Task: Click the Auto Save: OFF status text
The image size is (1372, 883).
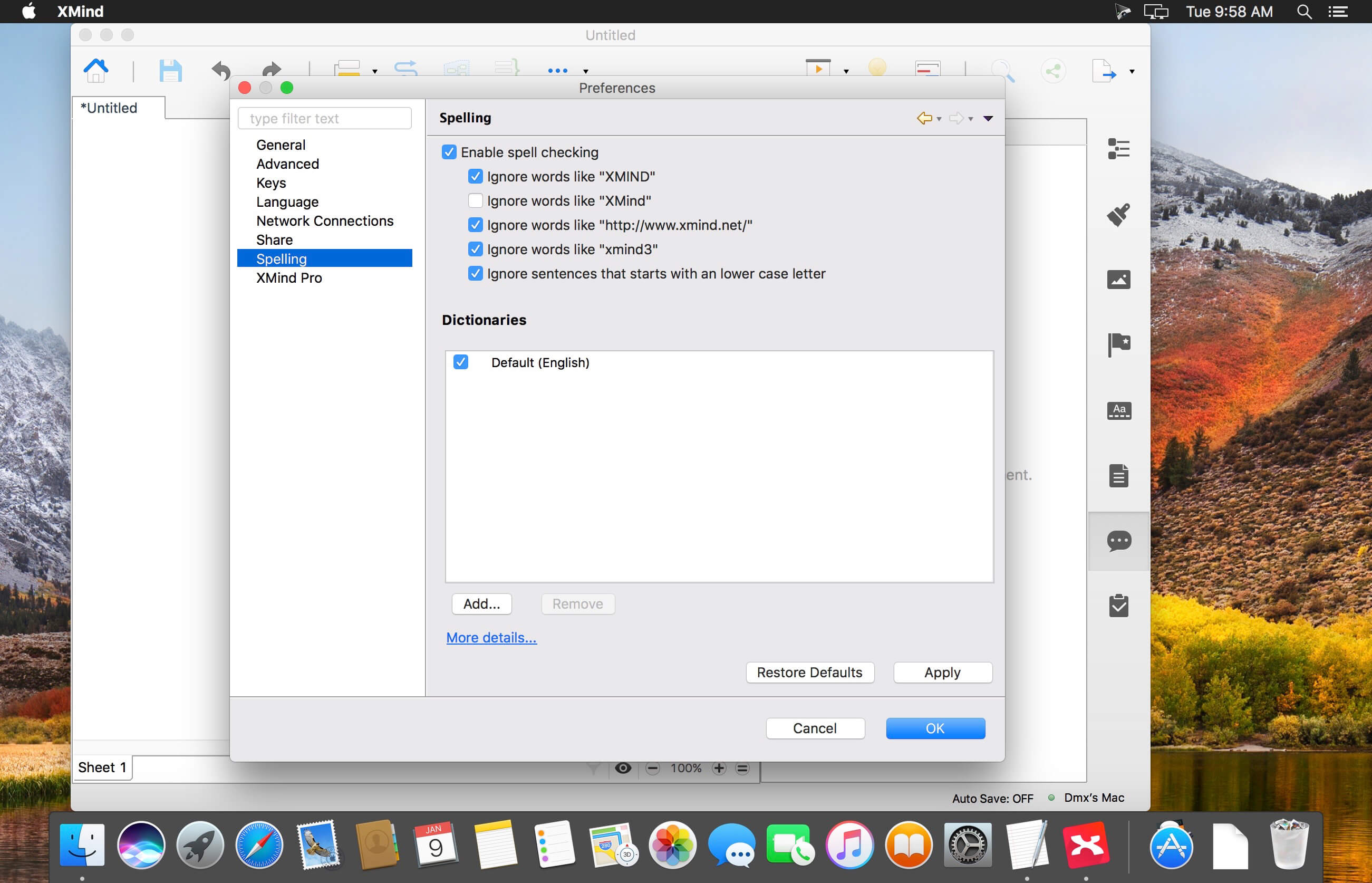Action: (x=992, y=799)
